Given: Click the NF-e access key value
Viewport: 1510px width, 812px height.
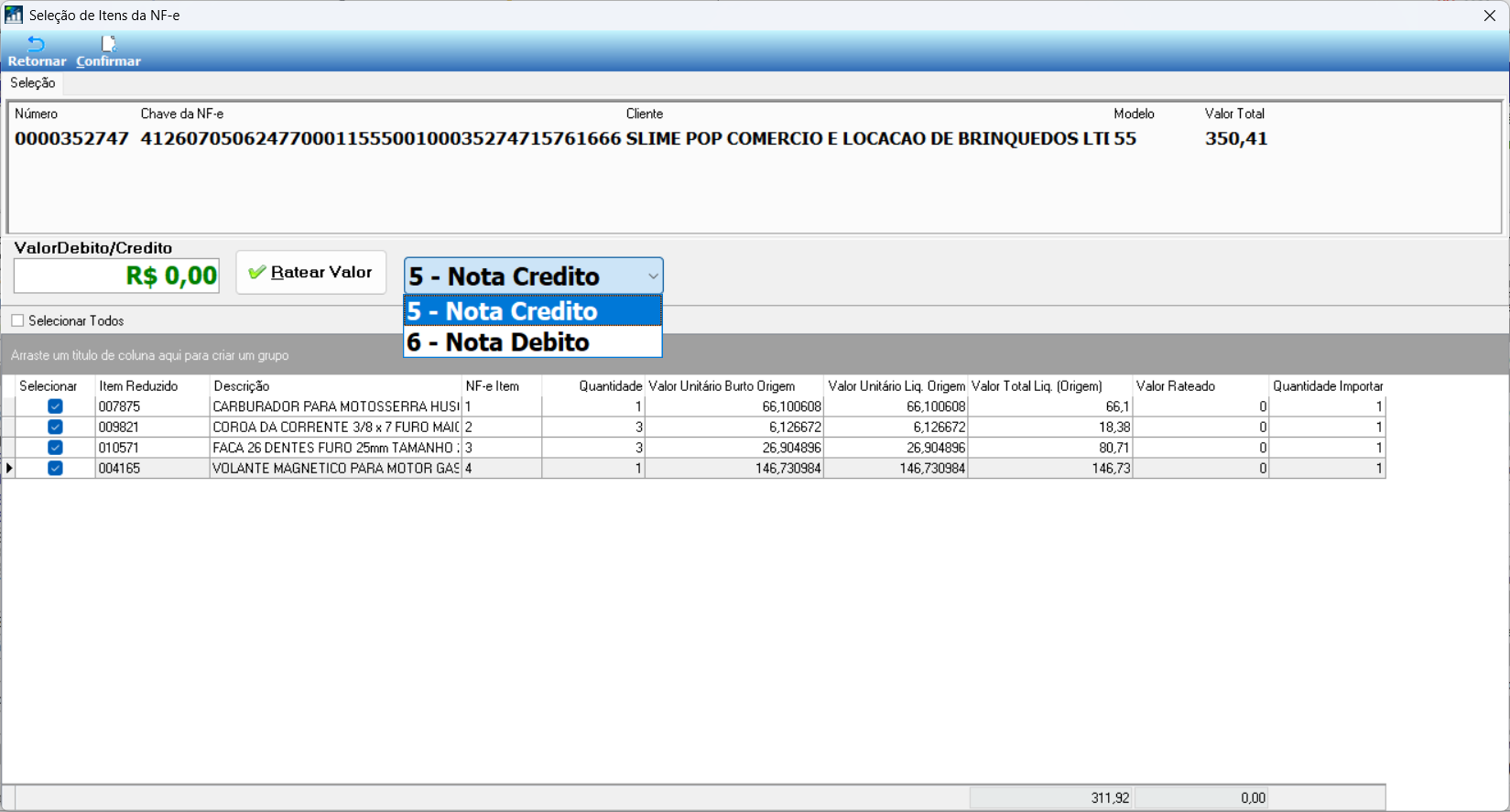Looking at the screenshot, I should [x=381, y=139].
